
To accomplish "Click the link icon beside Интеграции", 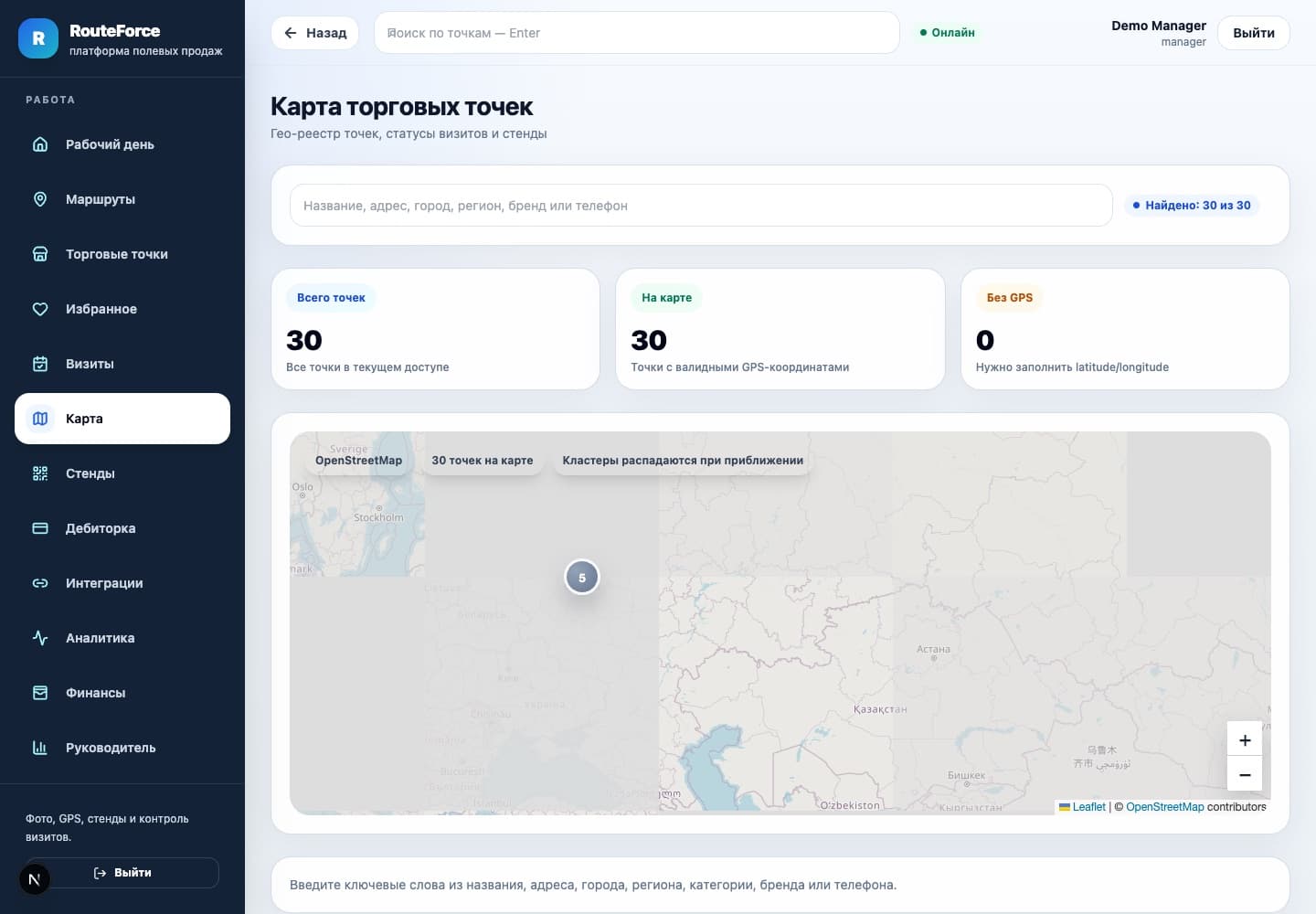I will 40,583.
